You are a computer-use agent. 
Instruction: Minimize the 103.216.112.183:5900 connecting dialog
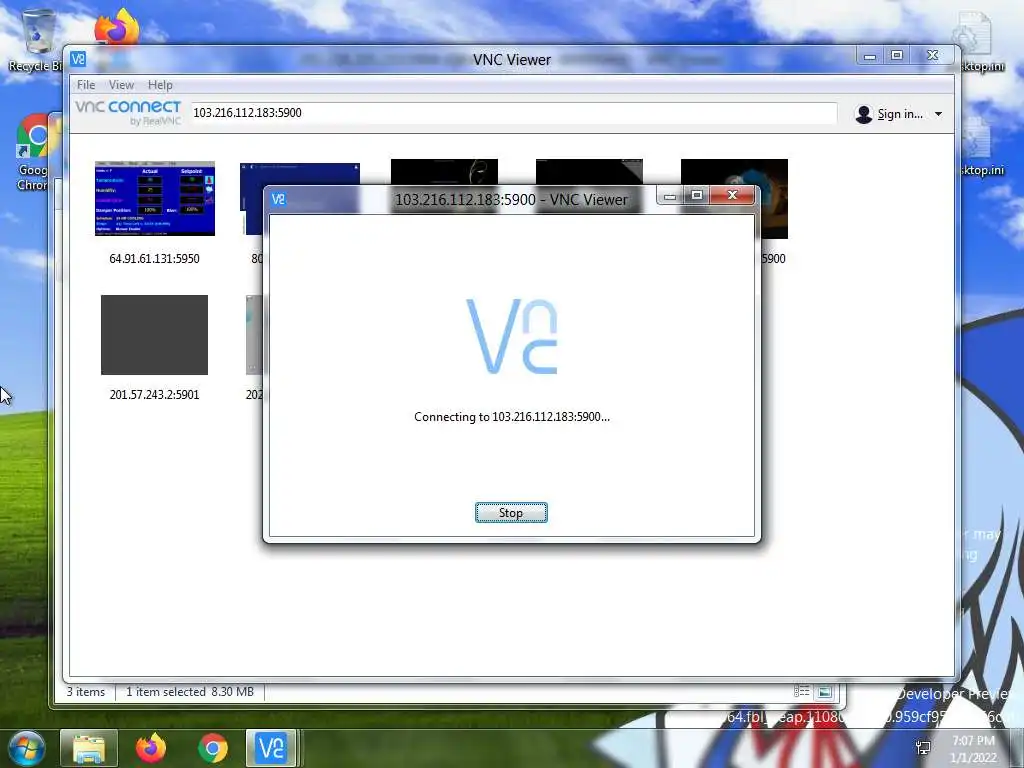(x=669, y=195)
